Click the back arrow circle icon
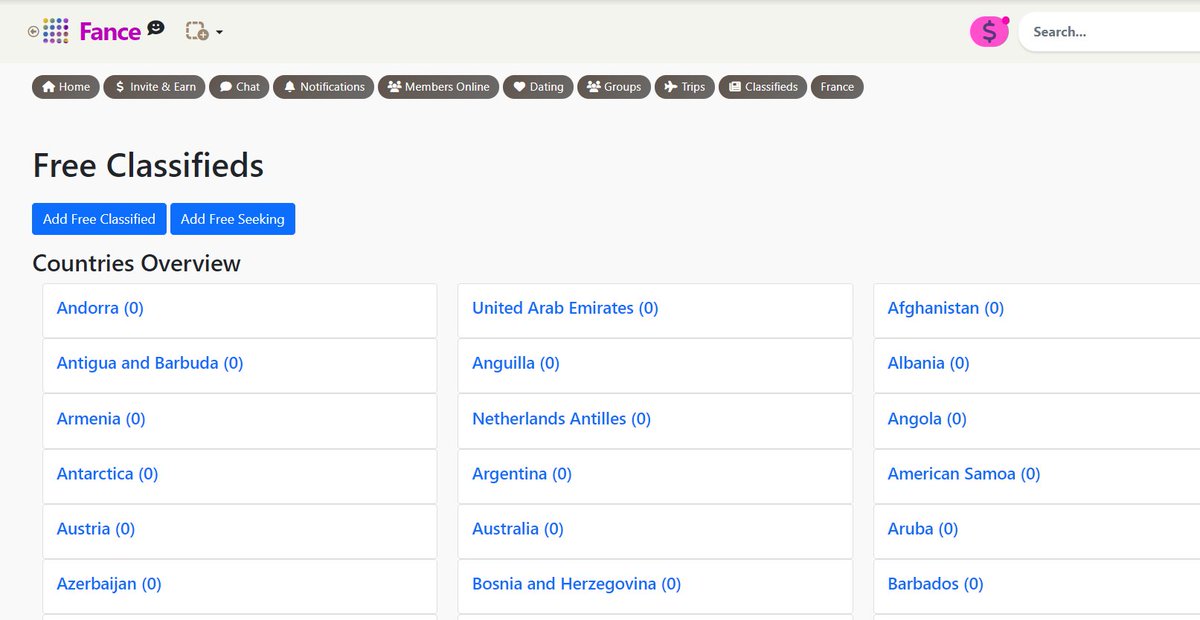Viewport: 1200px width, 620px height. click(33, 32)
